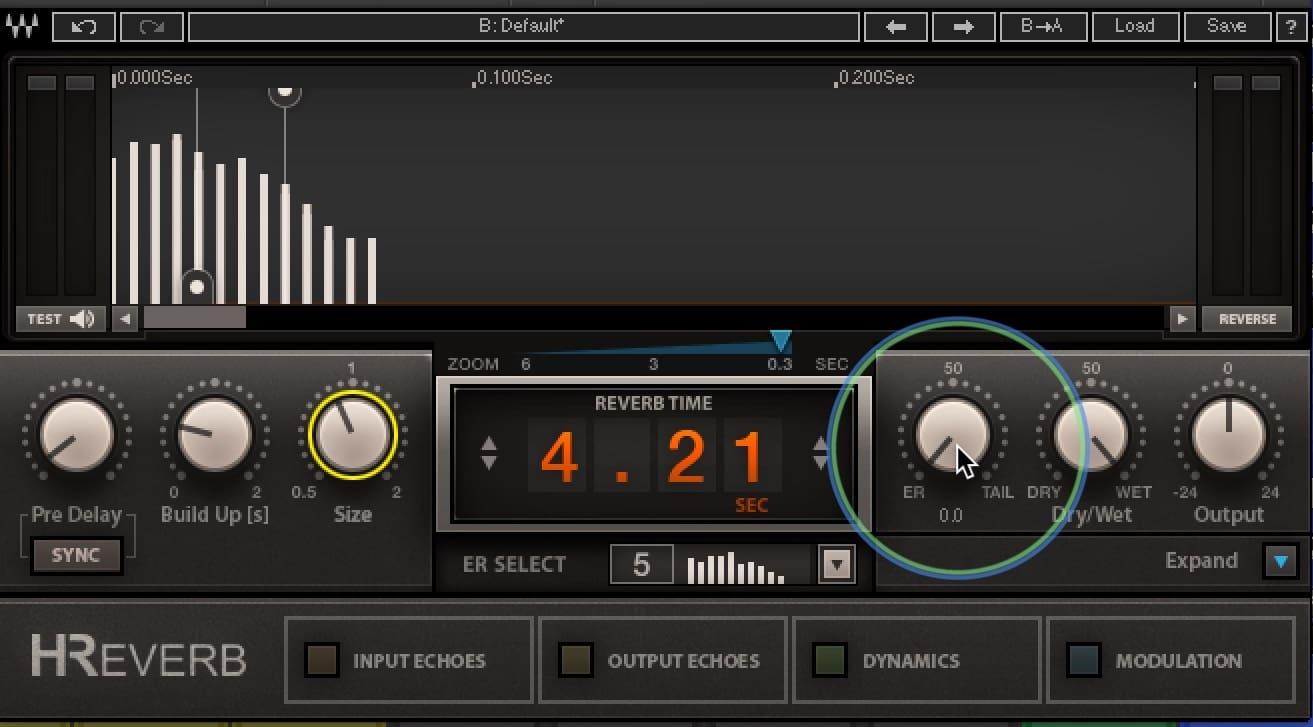Viewport: 1313px width, 727px height.
Task: Copy settings using the B→A button
Action: 1043,26
